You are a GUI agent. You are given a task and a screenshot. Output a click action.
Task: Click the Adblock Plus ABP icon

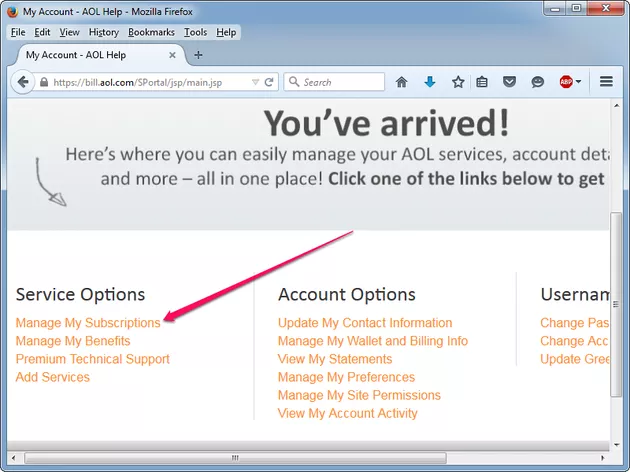[x=566, y=82]
